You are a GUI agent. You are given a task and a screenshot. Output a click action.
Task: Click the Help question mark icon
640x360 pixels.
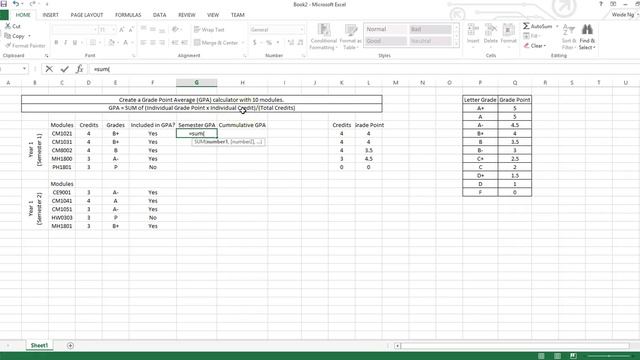[600, 4]
